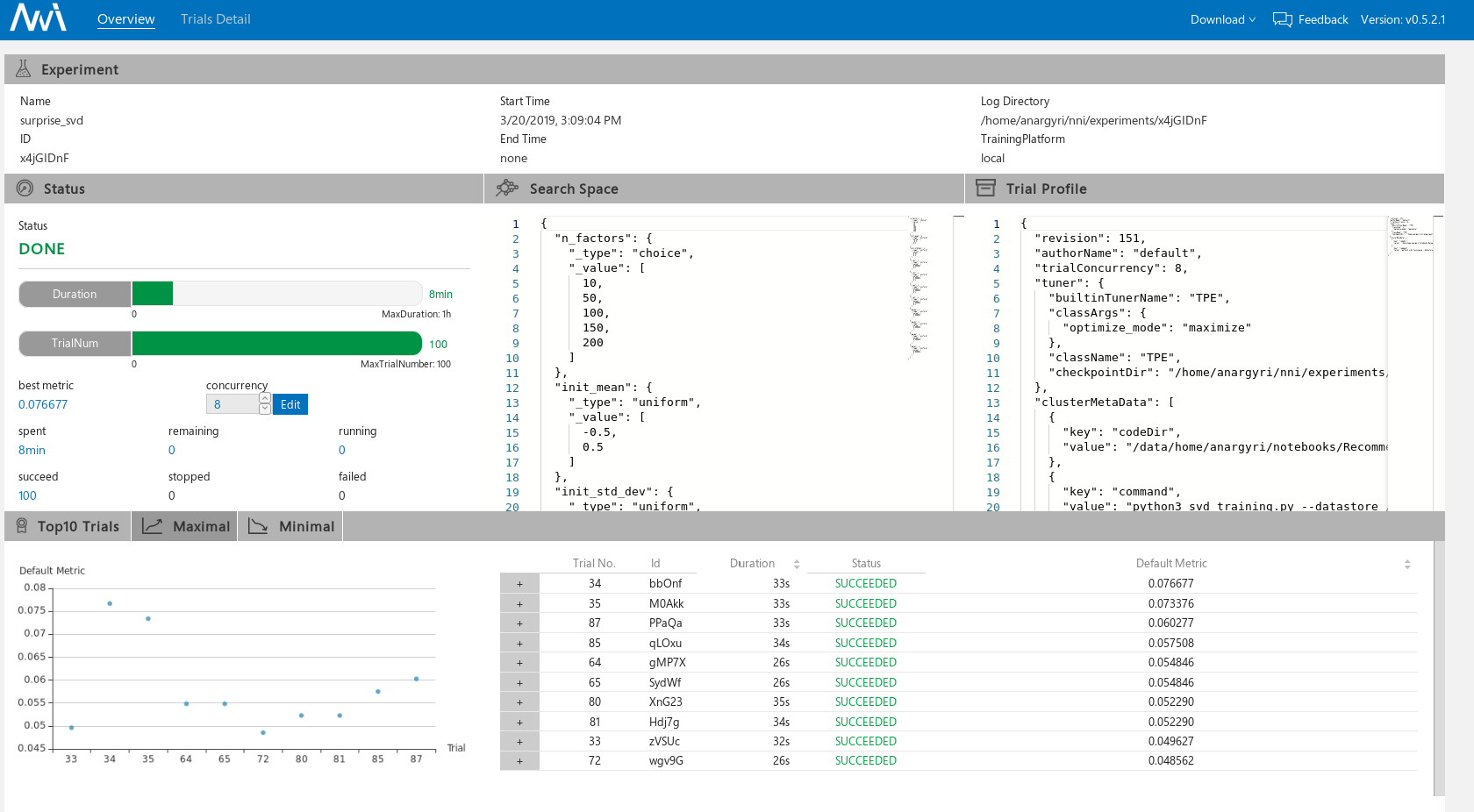This screenshot has height=812, width=1474.
Task: Expand details for trial wgv9G
Action: pos(519,761)
